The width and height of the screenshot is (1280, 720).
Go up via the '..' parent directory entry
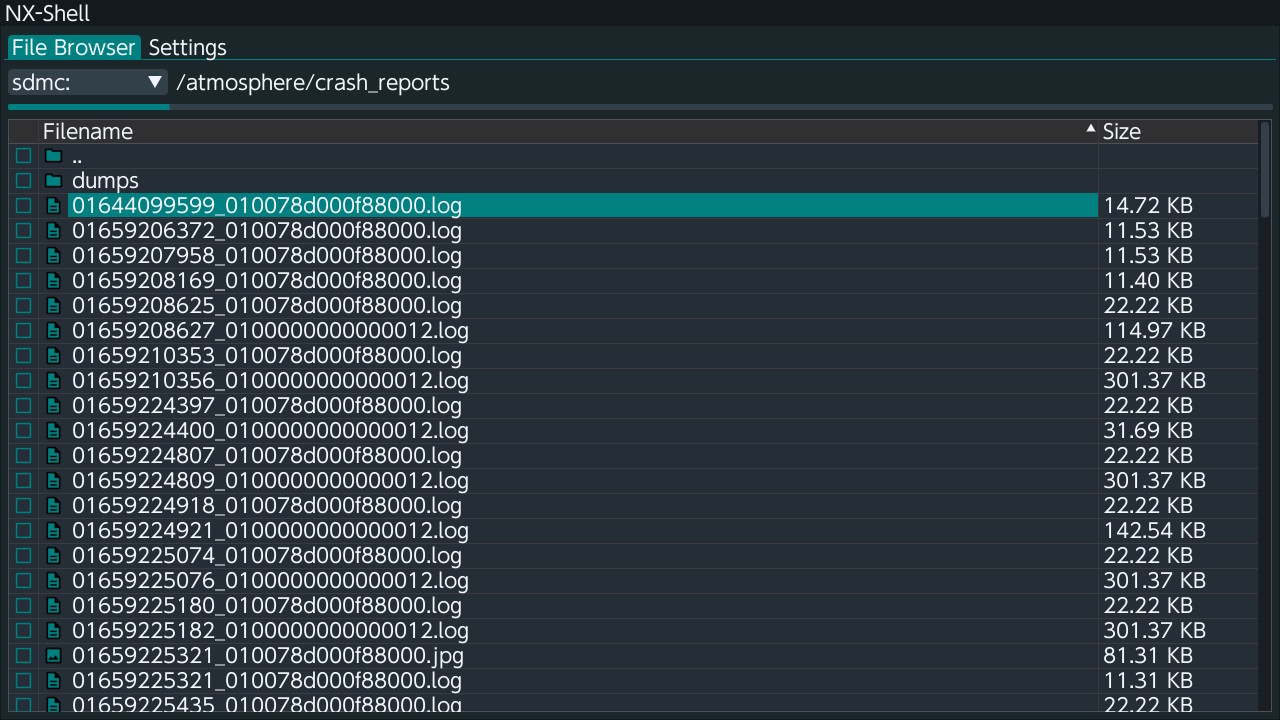[583, 156]
